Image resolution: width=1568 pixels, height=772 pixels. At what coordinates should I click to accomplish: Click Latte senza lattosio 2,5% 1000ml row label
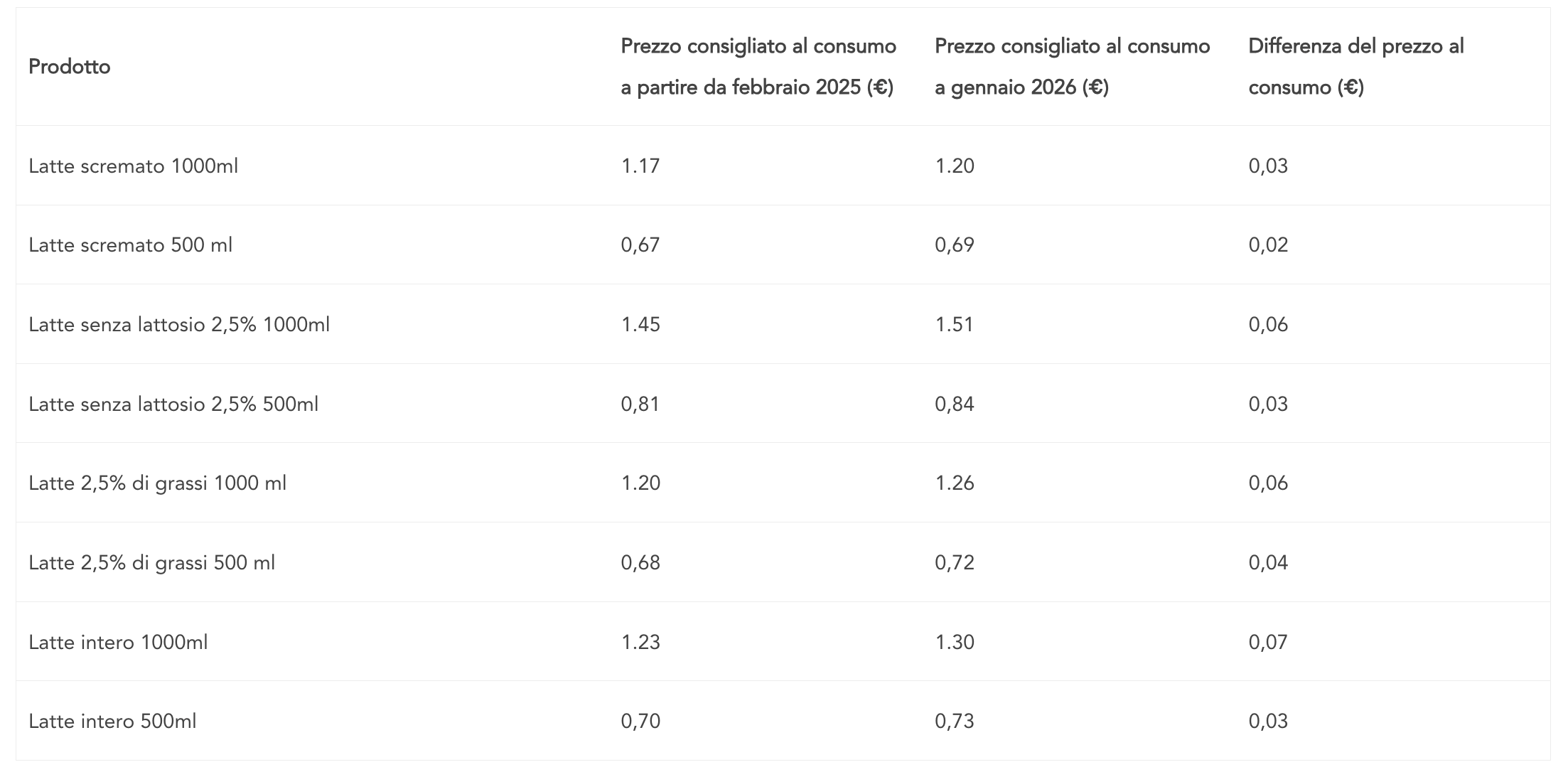[x=179, y=325]
